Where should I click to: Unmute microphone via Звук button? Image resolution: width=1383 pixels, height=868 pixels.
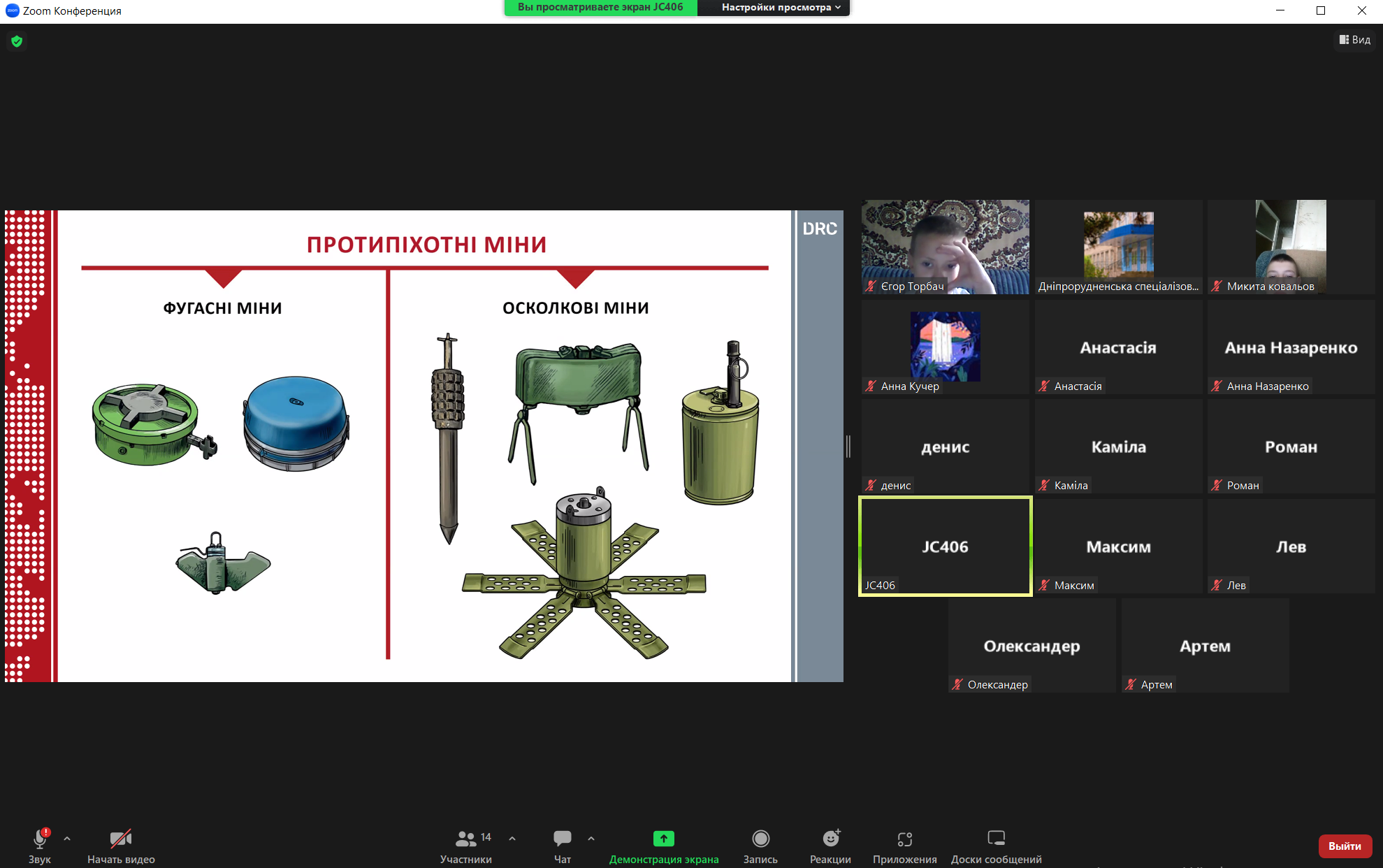coord(39,838)
